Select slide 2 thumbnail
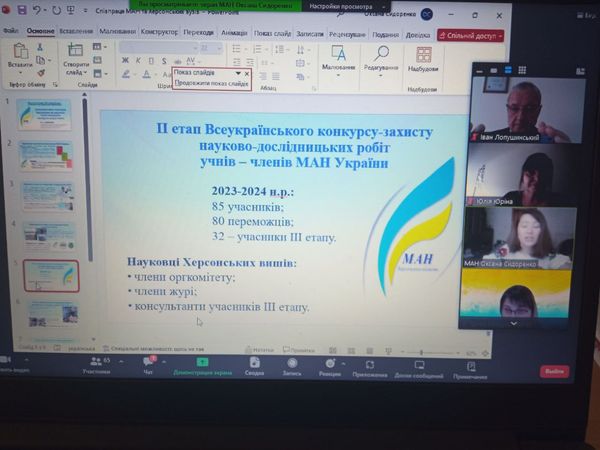The height and width of the screenshot is (450, 600). pyautogui.click(x=47, y=155)
